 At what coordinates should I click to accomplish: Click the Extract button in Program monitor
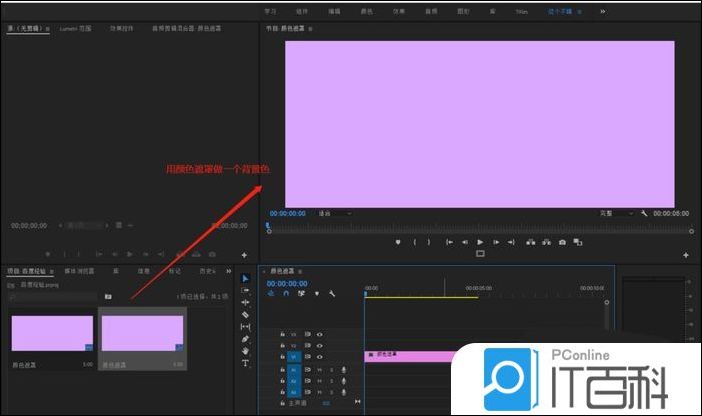tap(547, 242)
